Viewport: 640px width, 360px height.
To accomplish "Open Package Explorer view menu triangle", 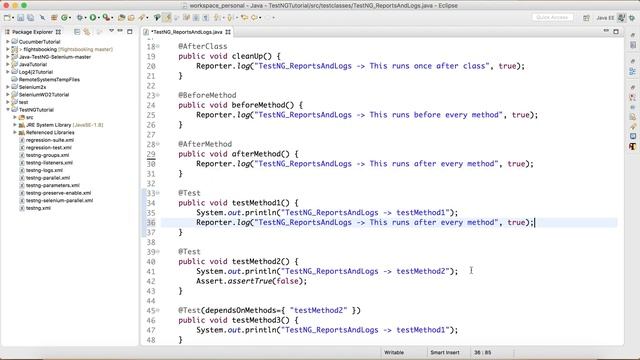I will pos(111,31).
